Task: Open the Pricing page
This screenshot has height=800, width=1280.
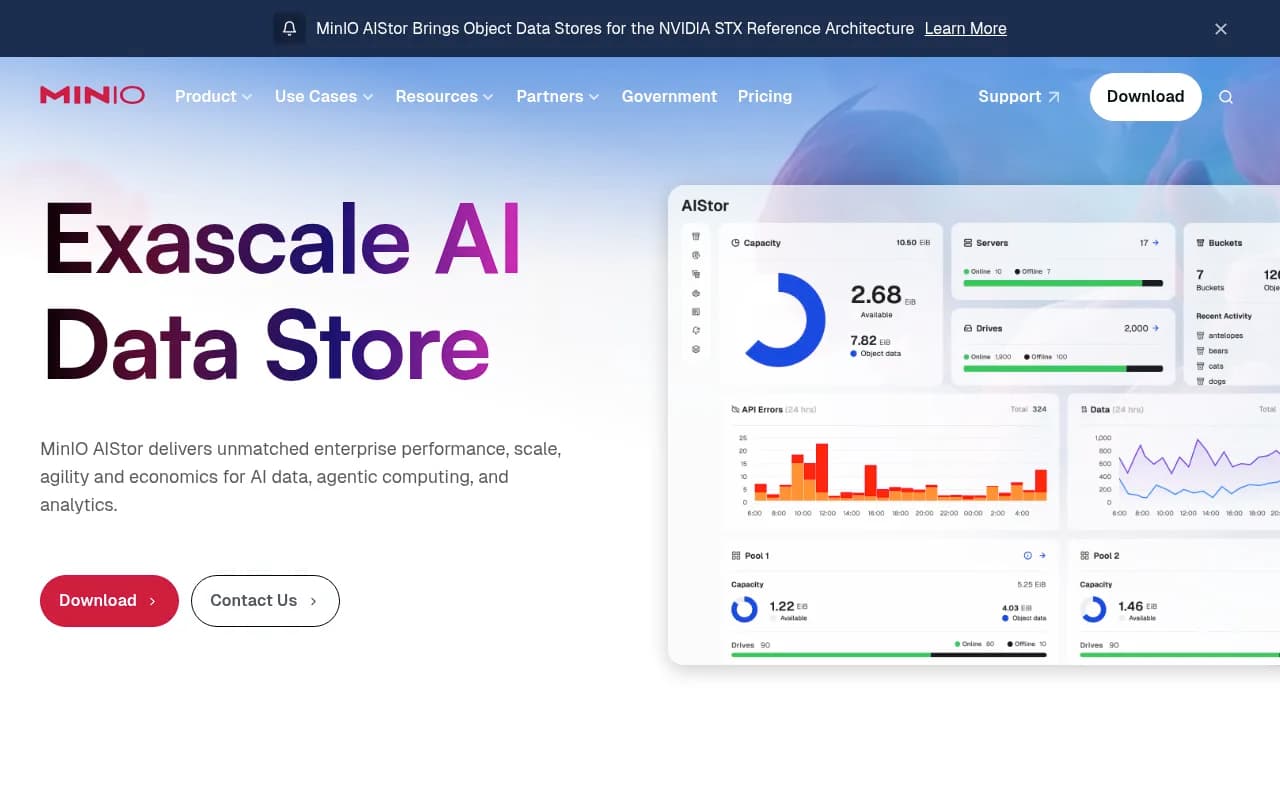Action: 765,97
